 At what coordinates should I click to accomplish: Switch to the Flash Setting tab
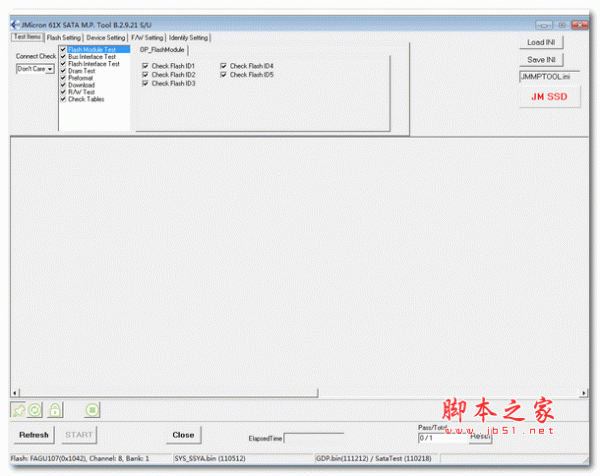coord(64,37)
